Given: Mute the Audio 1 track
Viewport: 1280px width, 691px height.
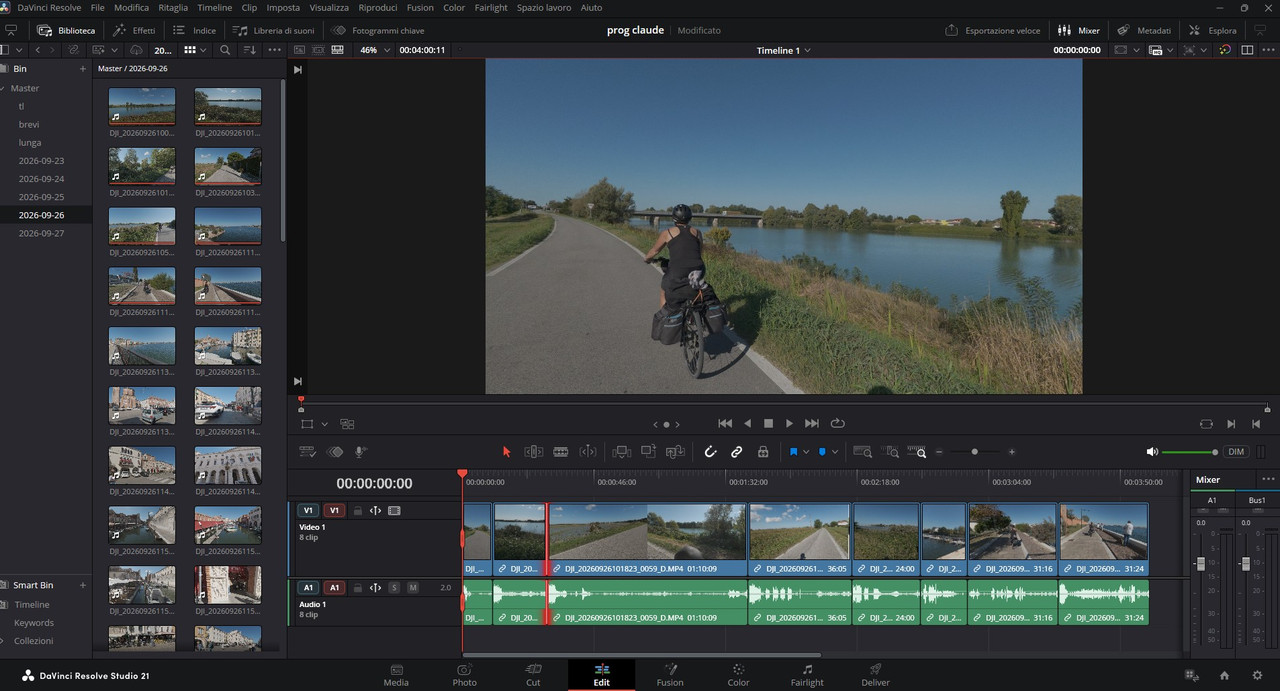Looking at the screenshot, I should (413, 588).
